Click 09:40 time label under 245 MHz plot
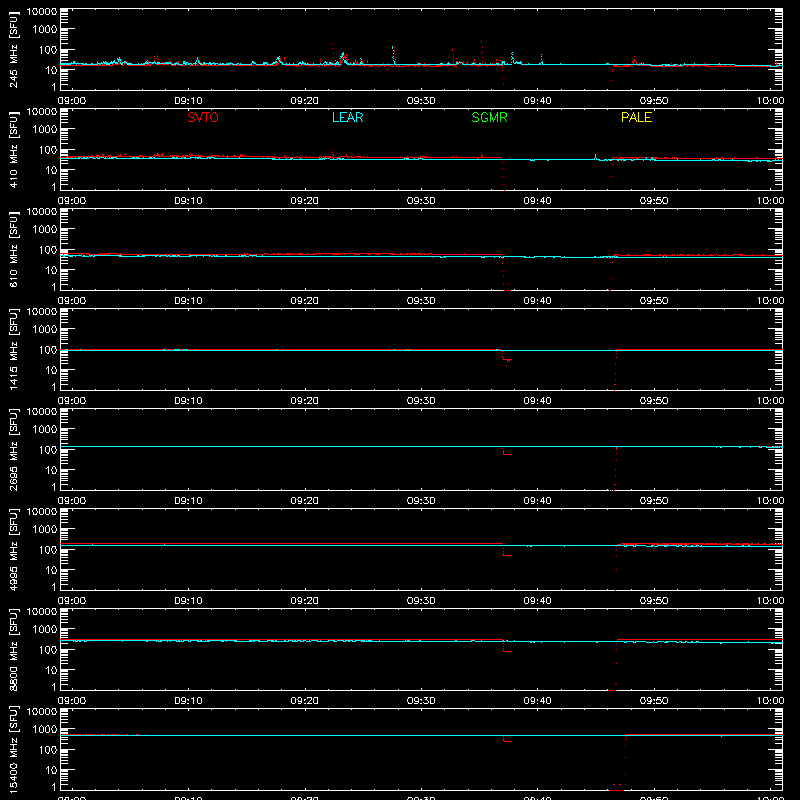The image size is (800, 800). 537,101
